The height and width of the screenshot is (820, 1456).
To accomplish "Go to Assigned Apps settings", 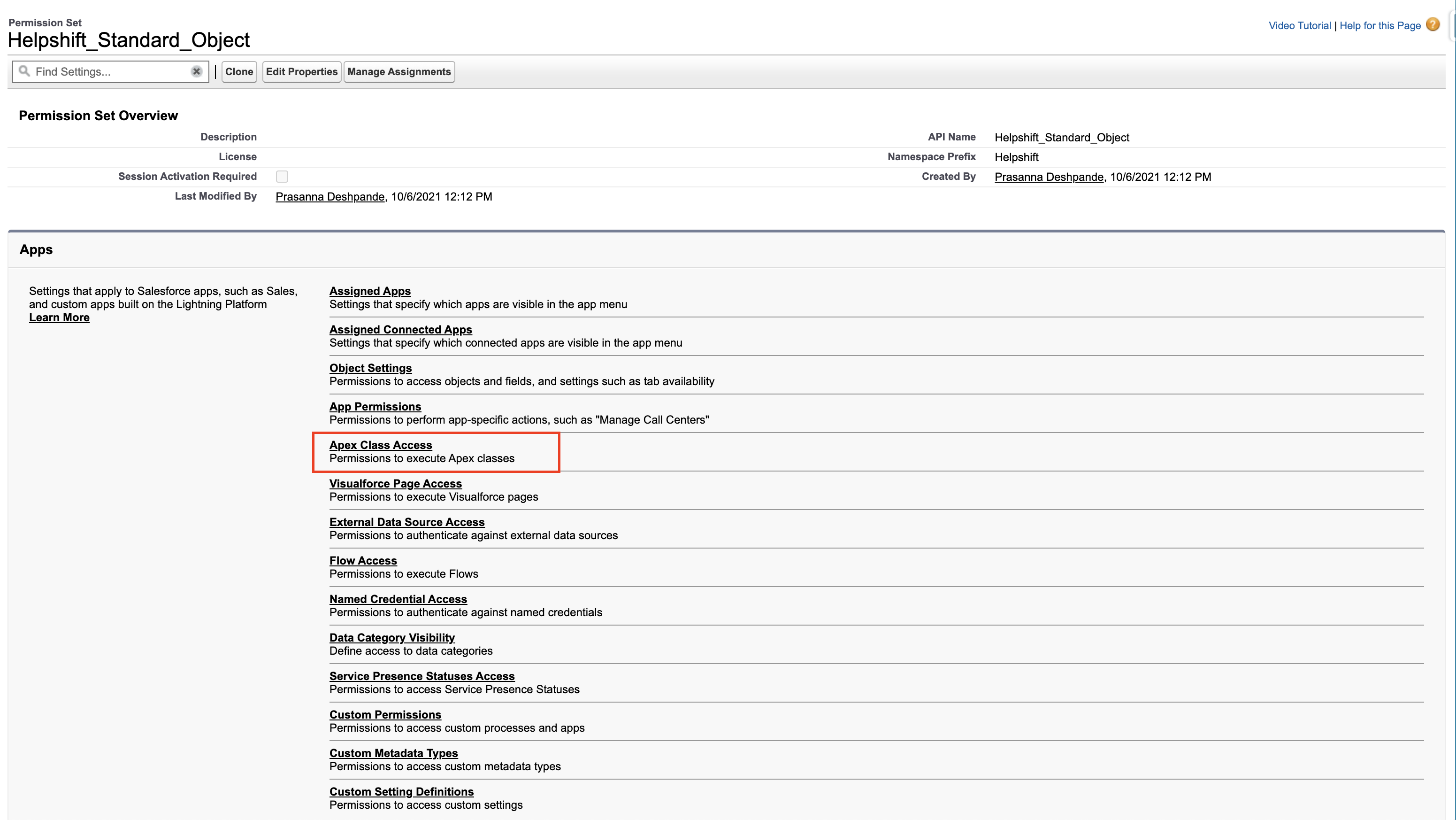I will pos(370,291).
